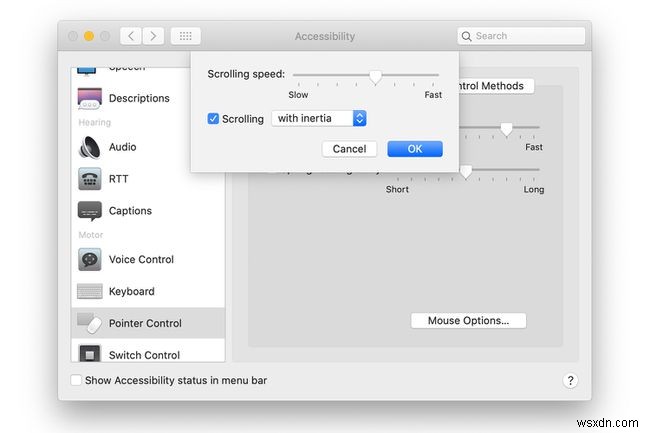650x433 pixels.
Task: Click the Keyboard icon in sidebar
Action: pyautogui.click(x=90, y=291)
